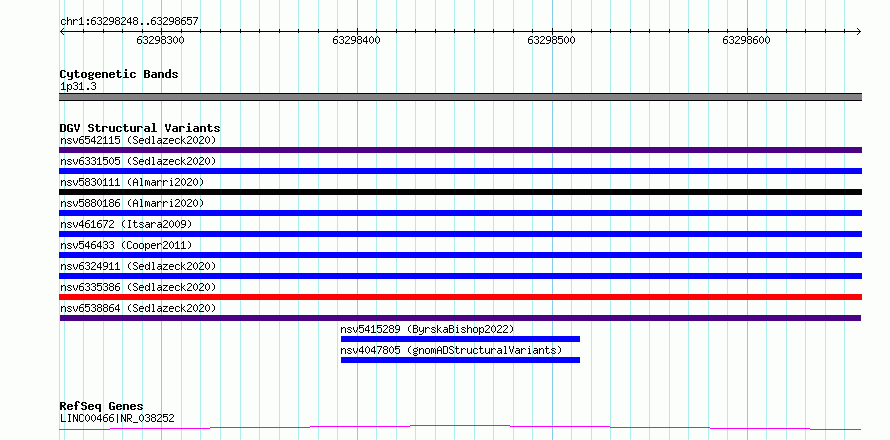This screenshot has width=890, height=440.
Task: Click the magenta LINC00466 gene line
Action: (460, 427)
